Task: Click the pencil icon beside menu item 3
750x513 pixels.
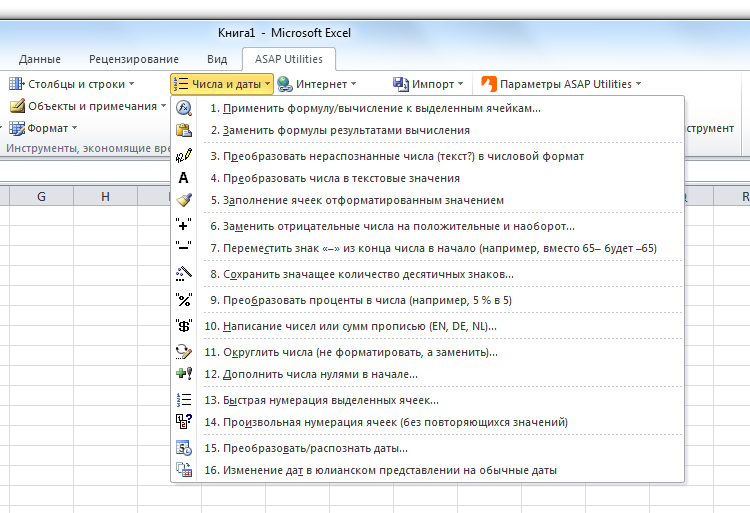Action: coord(184,156)
